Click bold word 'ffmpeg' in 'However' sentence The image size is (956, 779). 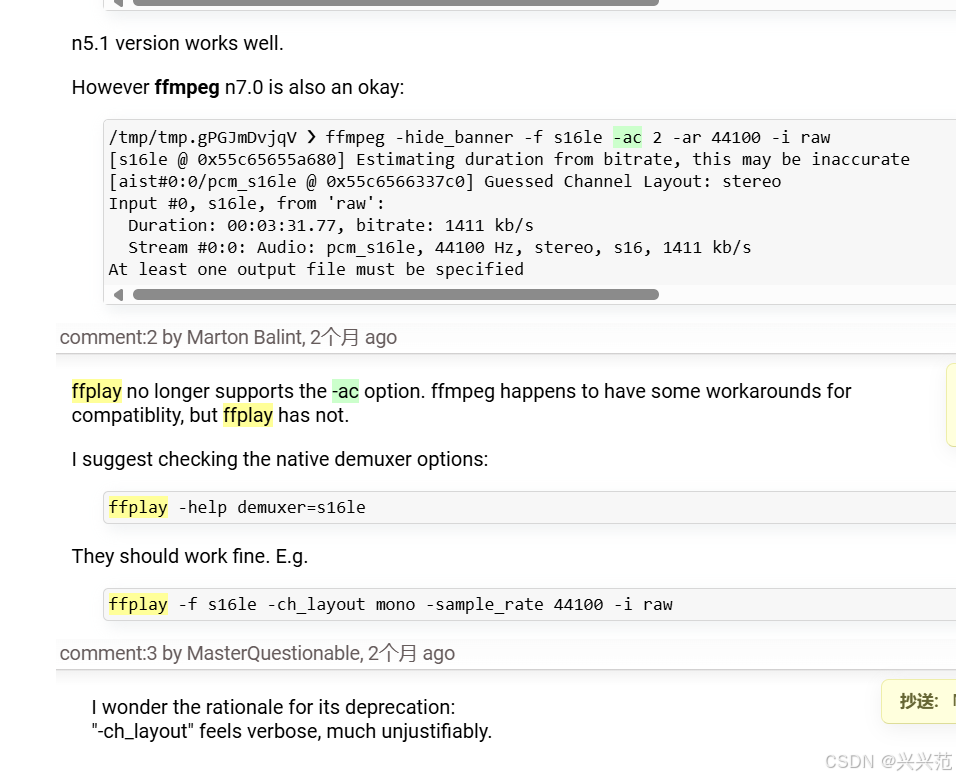187,88
